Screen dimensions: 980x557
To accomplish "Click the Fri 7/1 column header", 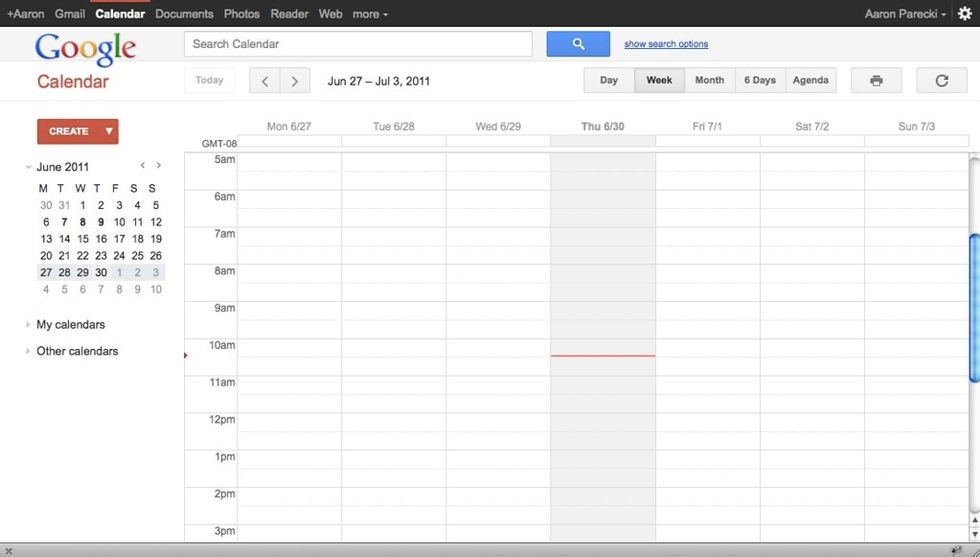I will coord(707,126).
